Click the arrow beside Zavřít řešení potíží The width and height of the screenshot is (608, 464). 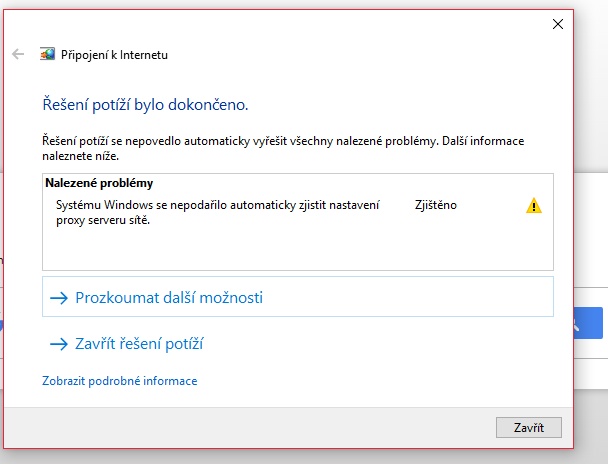(58, 344)
